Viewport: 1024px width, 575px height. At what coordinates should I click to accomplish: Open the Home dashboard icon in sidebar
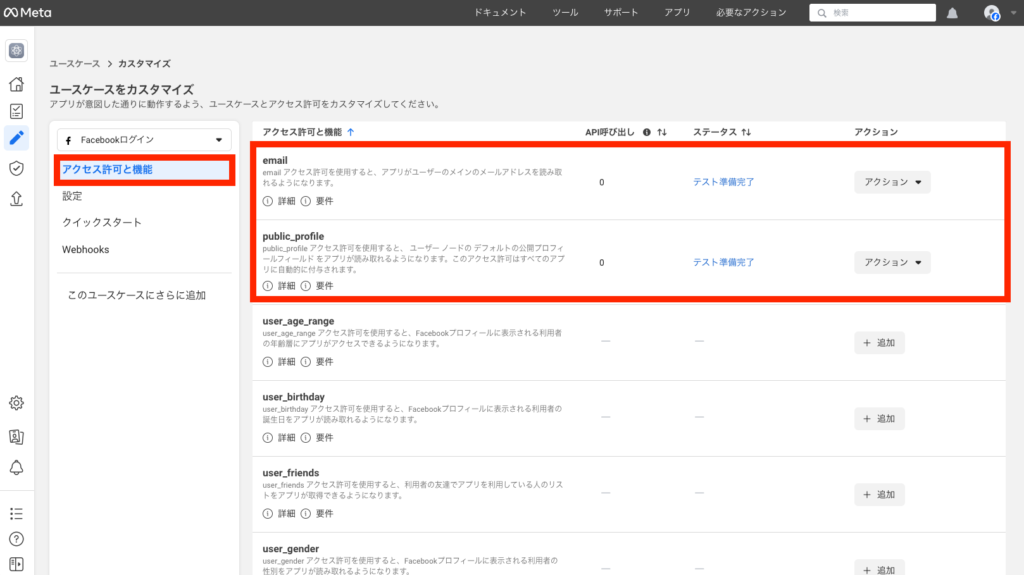[16, 84]
